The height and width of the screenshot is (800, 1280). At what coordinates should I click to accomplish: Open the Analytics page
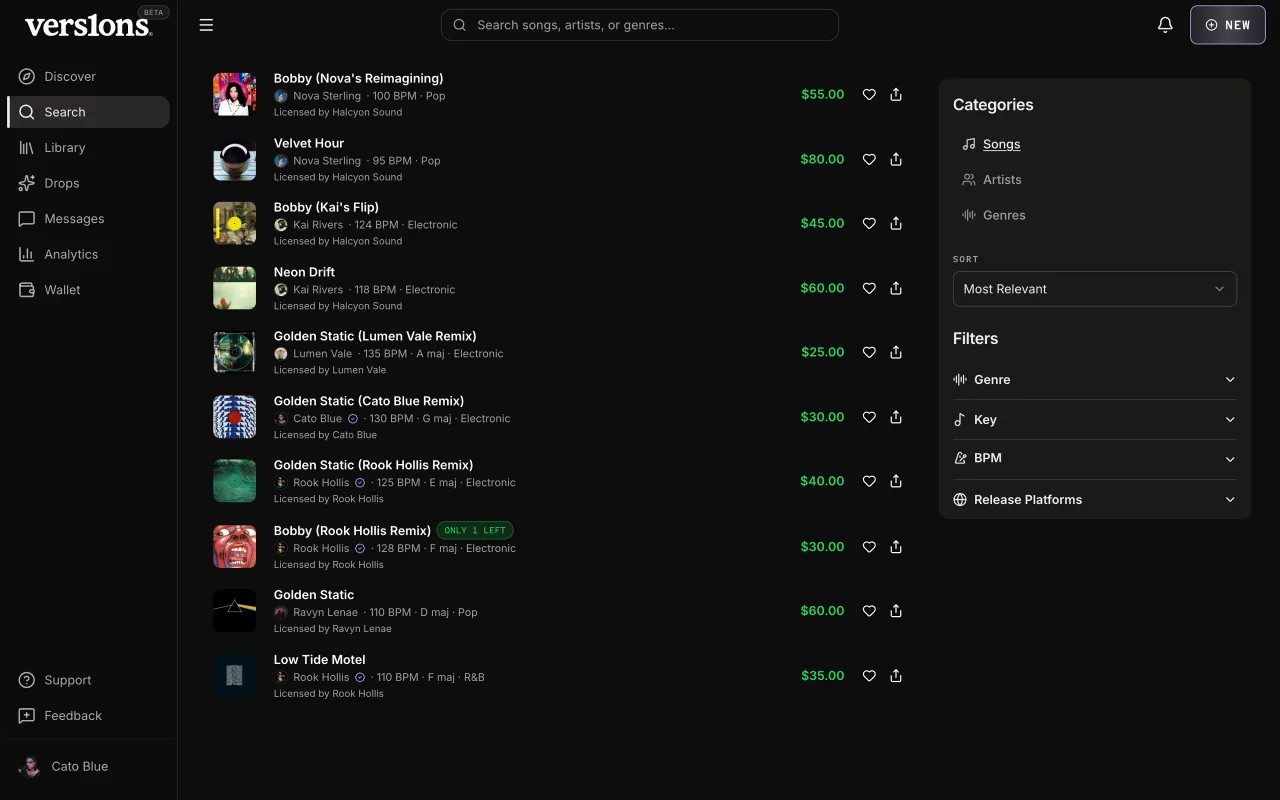coord(88,255)
